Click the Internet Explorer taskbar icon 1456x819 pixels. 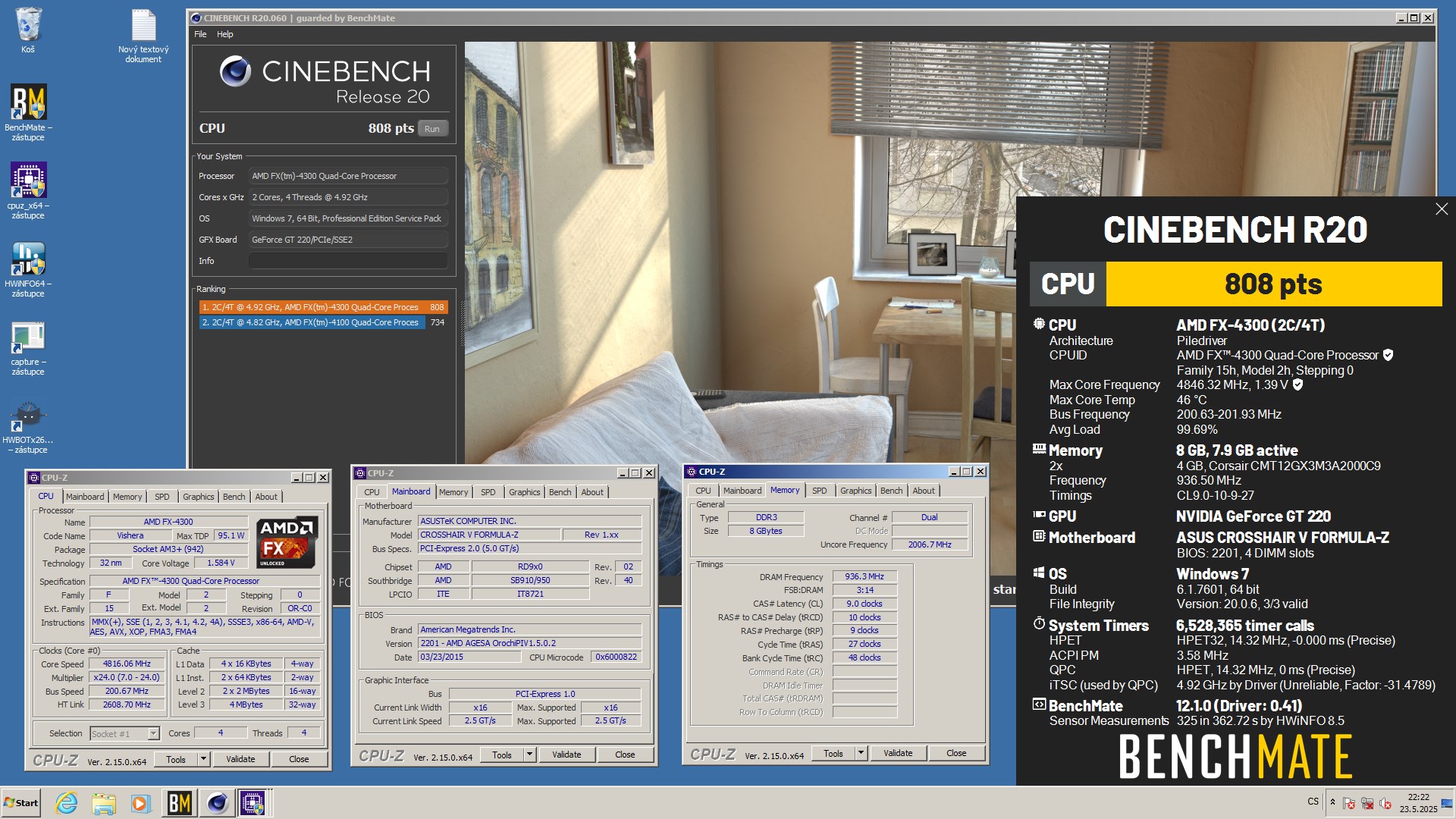[67, 802]
